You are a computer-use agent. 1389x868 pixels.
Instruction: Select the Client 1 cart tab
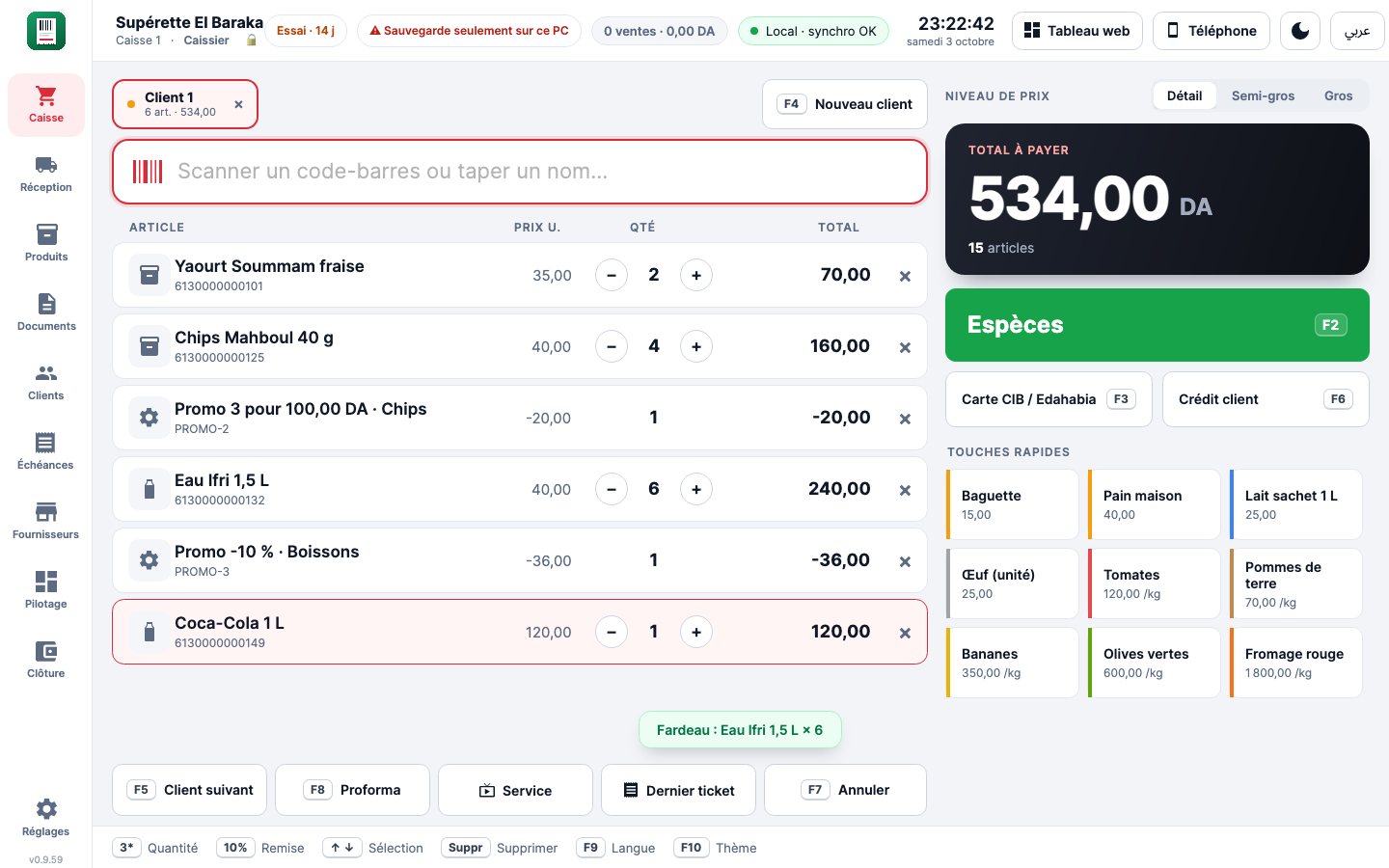(185, 104)
